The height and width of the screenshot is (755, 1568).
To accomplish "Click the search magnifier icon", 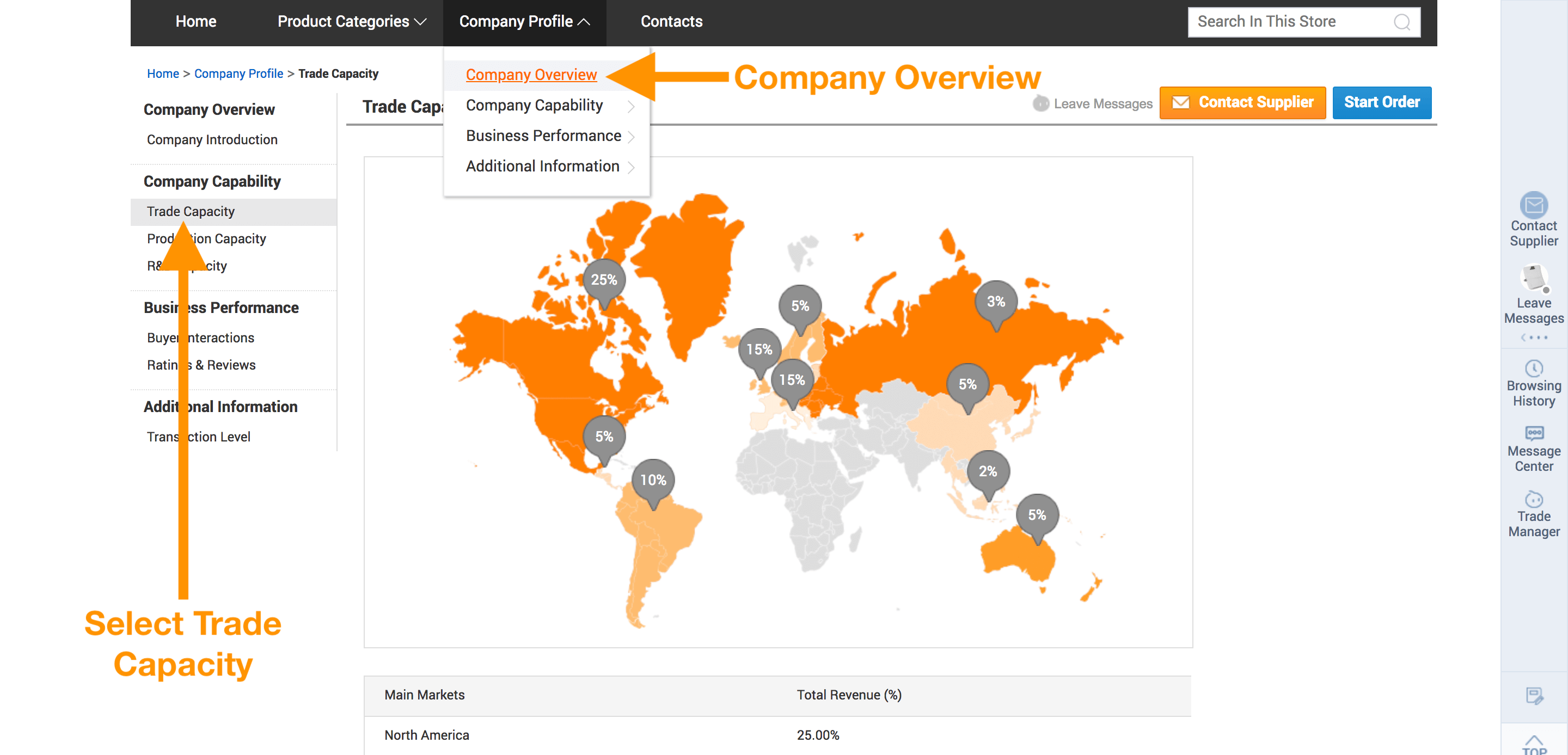I will pos(1402,22).
